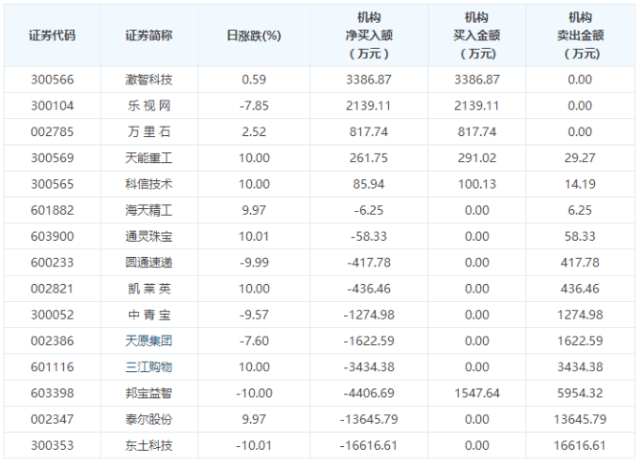Click the -7.85 daily change value

[x=254, y=106]
